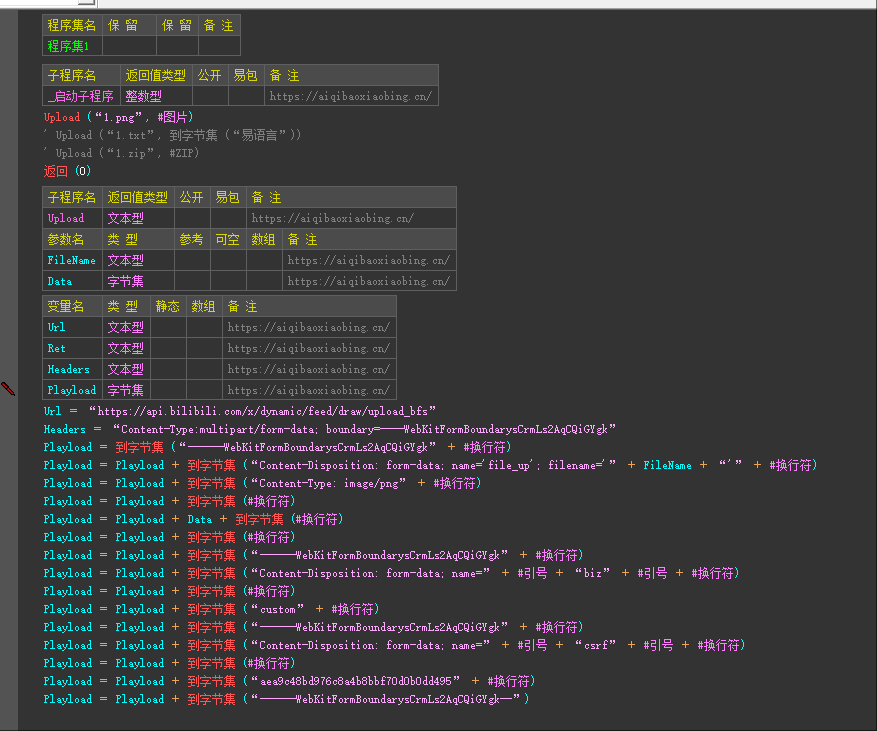Click the 静态 column header
This screenshot has width=877, height=731.
click(168, 306)
